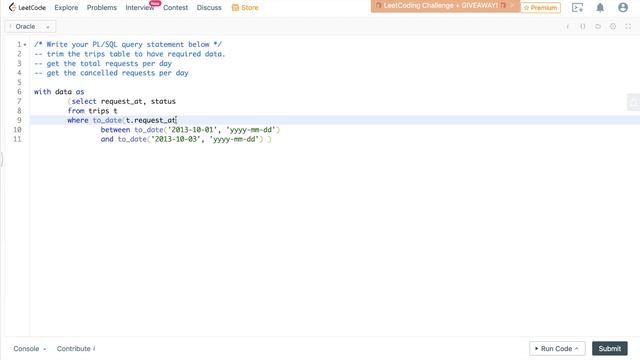Image resolution: width=640 pixels, height=360 pixels.
Task: Click the reset to default code braces icon
Action: pos(582,27)
